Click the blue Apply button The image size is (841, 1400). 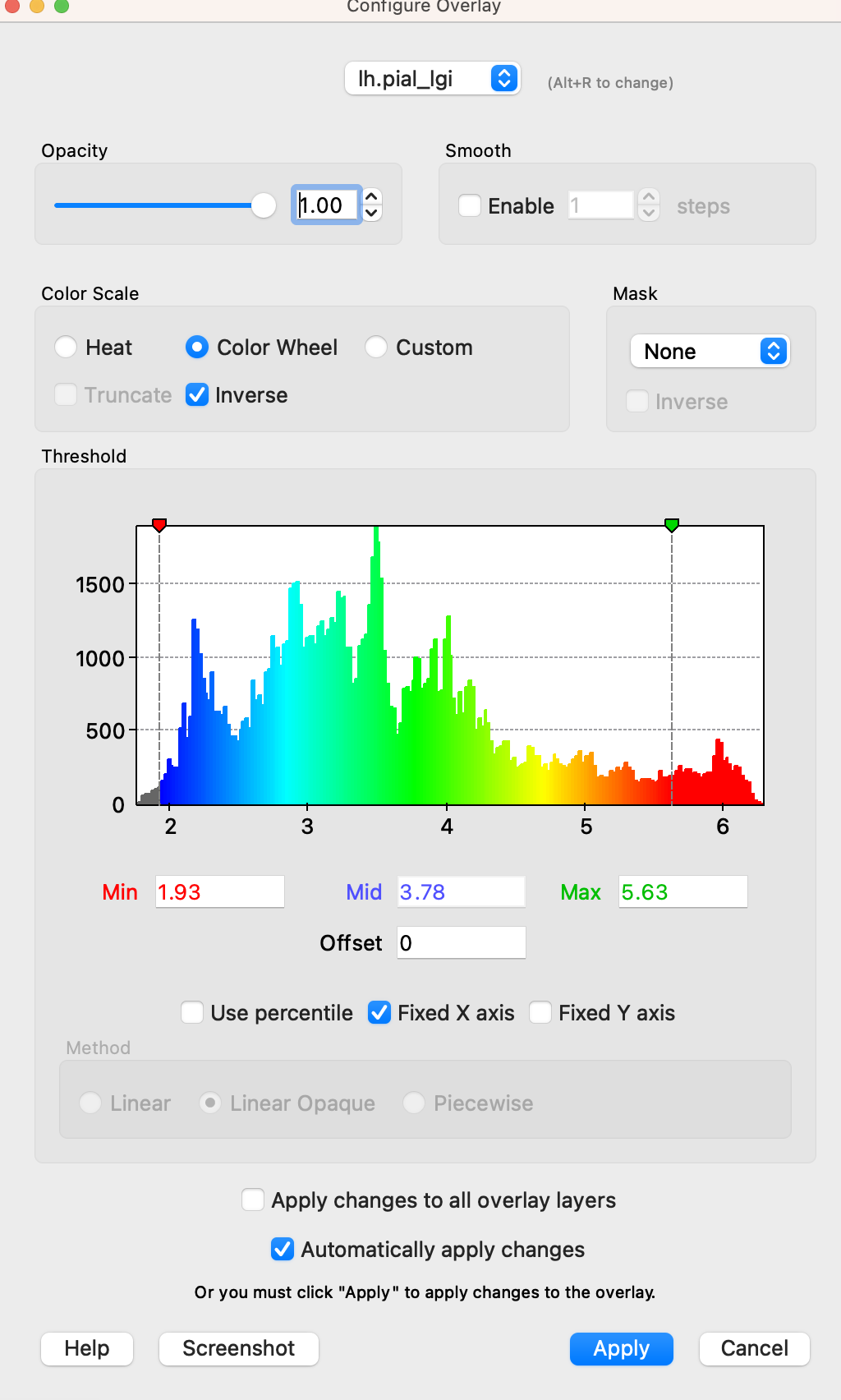[x=622, y=1349]
